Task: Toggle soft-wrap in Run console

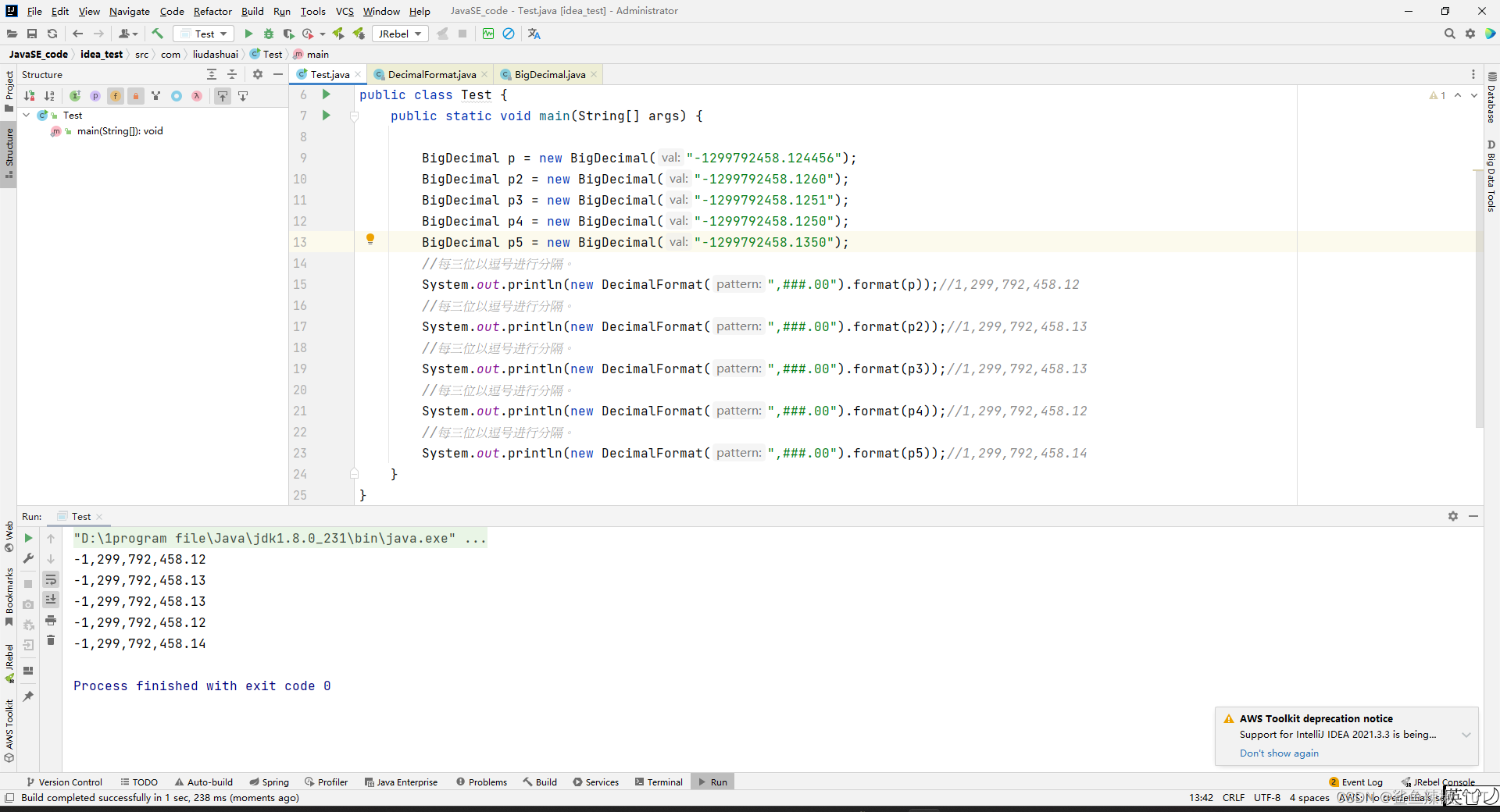Action: point(51,579)
